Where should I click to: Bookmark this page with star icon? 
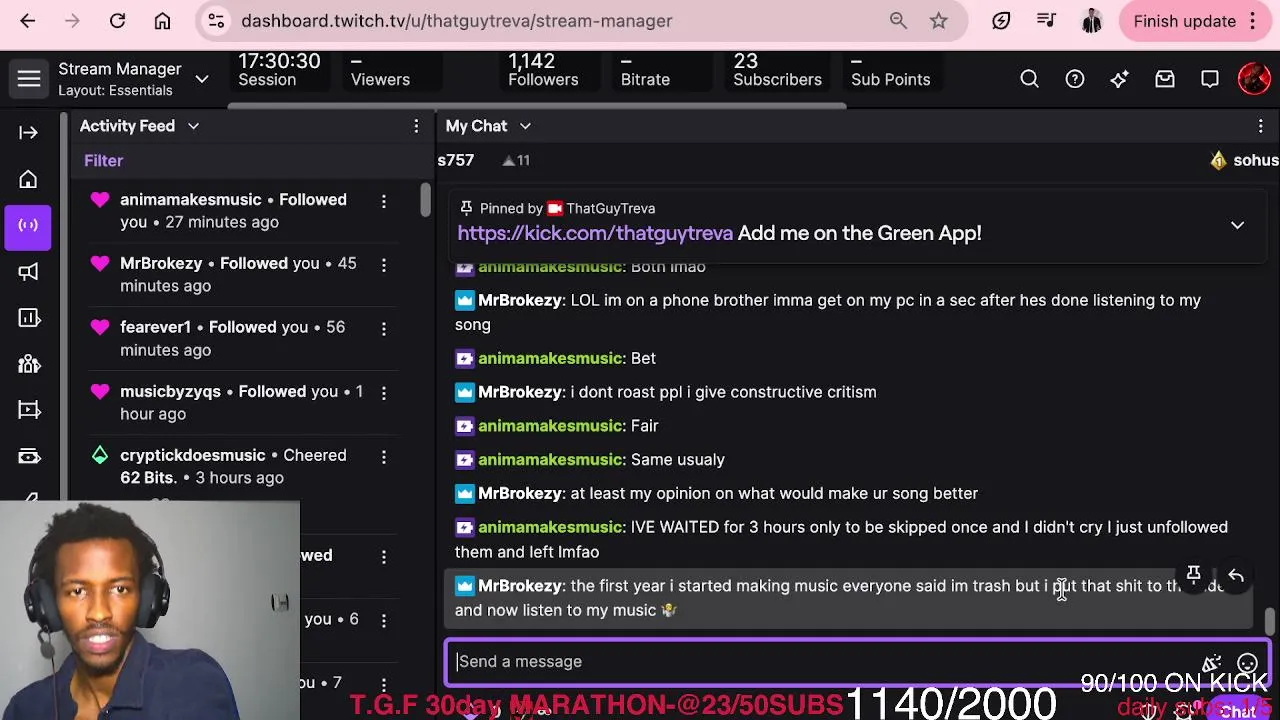tap(938, 21)
